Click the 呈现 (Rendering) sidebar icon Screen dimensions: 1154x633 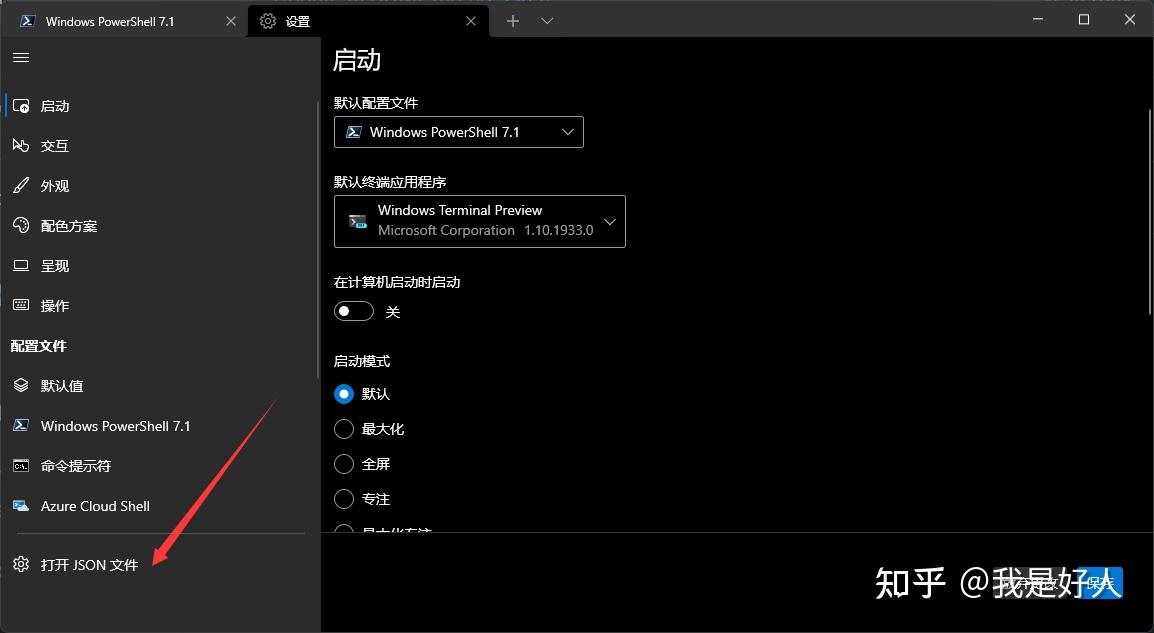click(22, 265)
